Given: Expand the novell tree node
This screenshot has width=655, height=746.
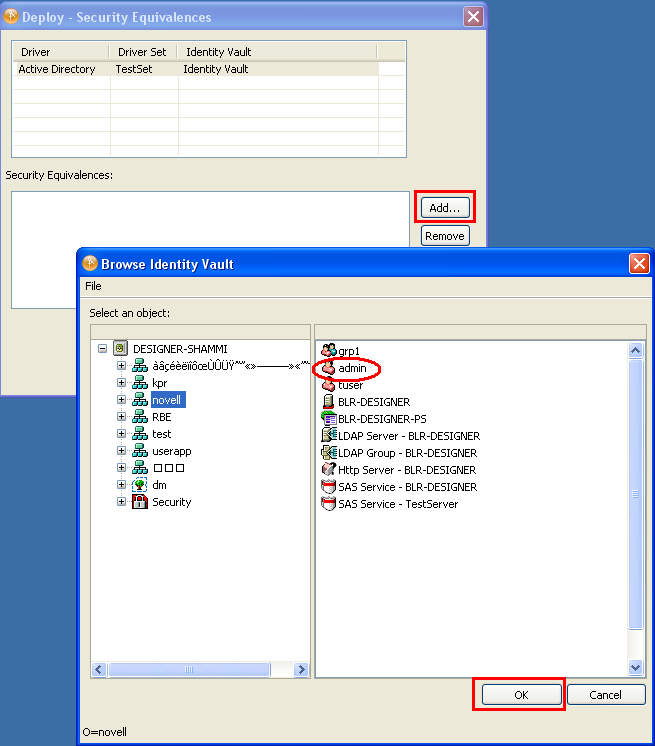Looking at the screenshot, I should (121, 400).
